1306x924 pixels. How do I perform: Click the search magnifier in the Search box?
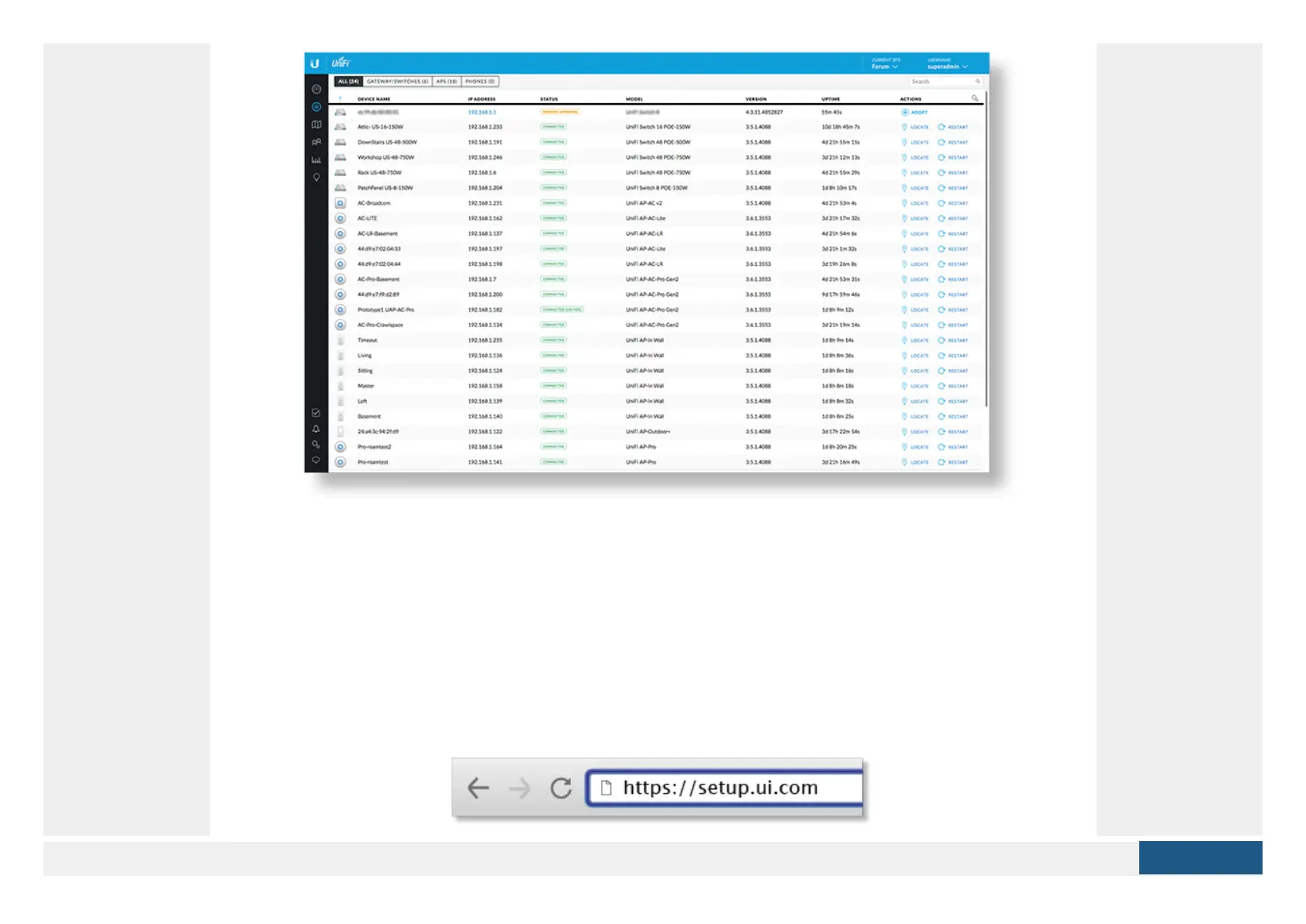click(978, 81)
